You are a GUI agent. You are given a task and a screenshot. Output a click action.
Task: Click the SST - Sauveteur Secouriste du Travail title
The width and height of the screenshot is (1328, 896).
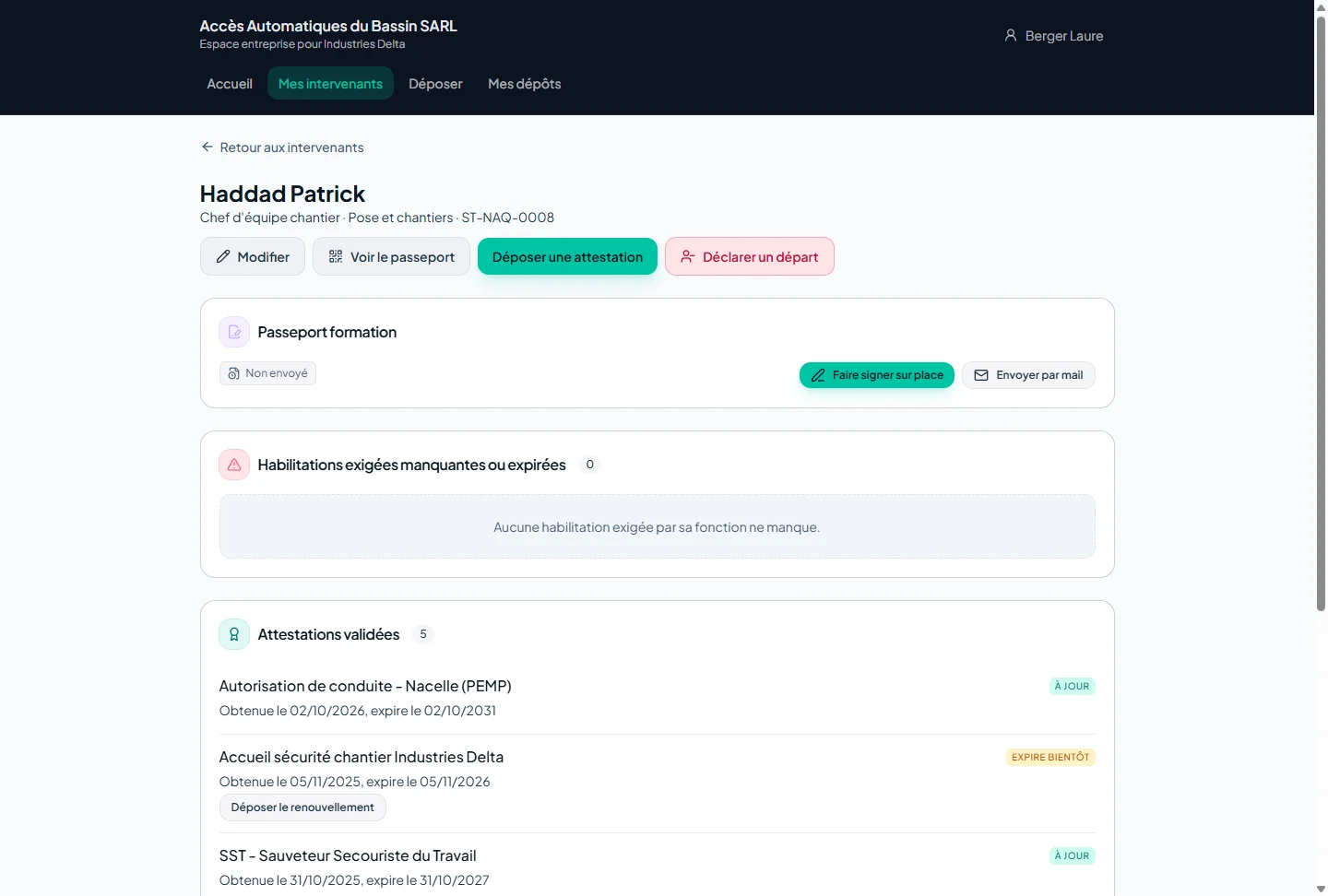click(x=348, y=855)
